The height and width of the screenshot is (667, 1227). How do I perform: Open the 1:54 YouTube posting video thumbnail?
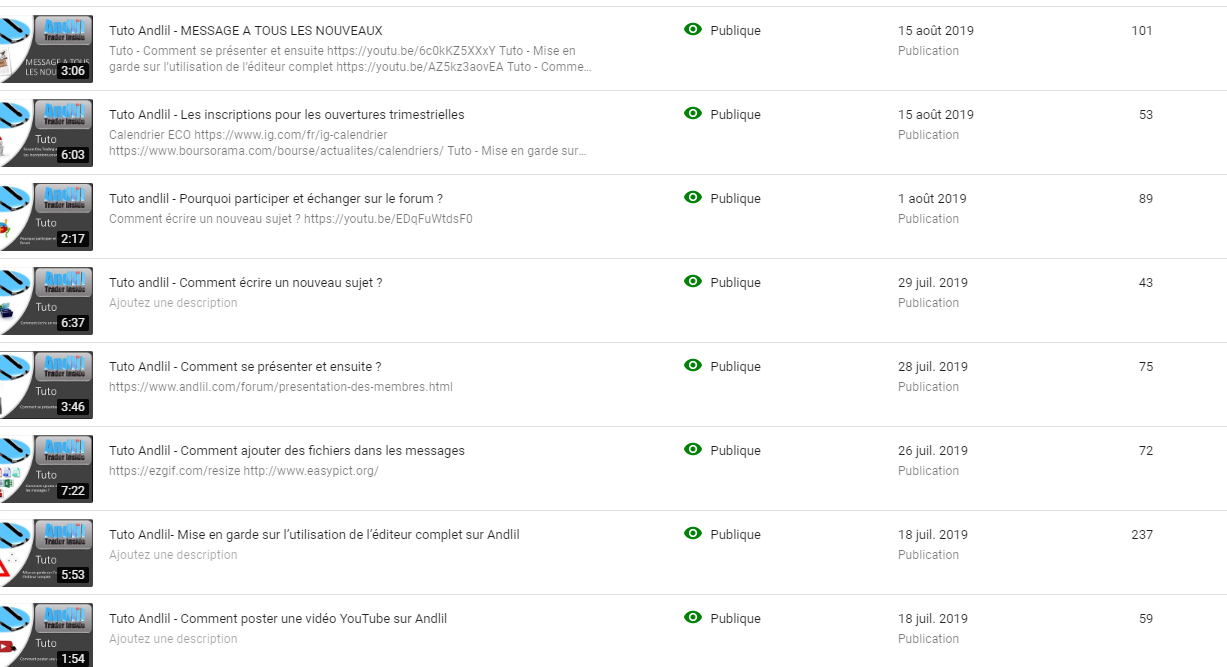point(46,635)
